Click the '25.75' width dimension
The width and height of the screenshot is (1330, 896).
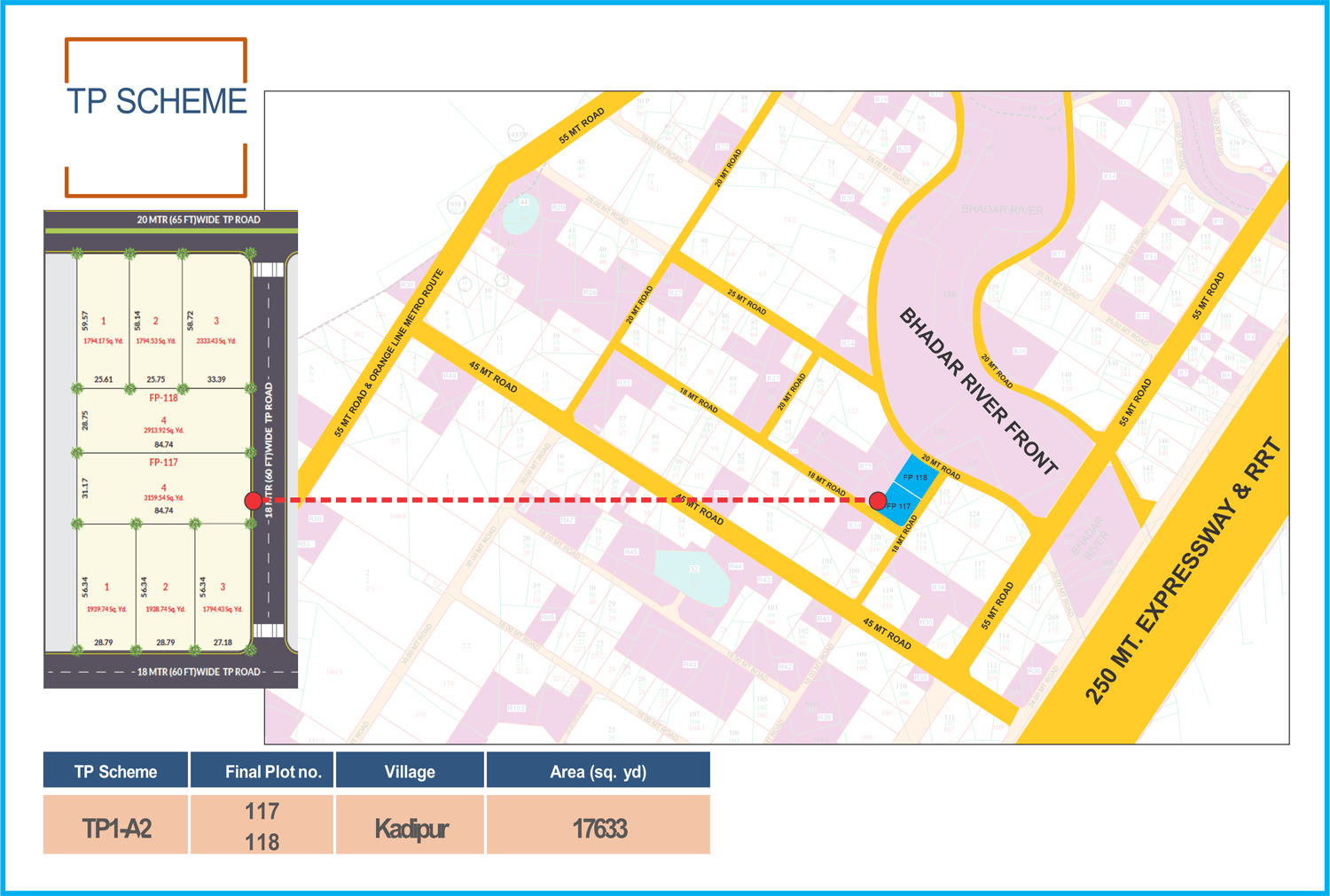[x=155, y=379]
